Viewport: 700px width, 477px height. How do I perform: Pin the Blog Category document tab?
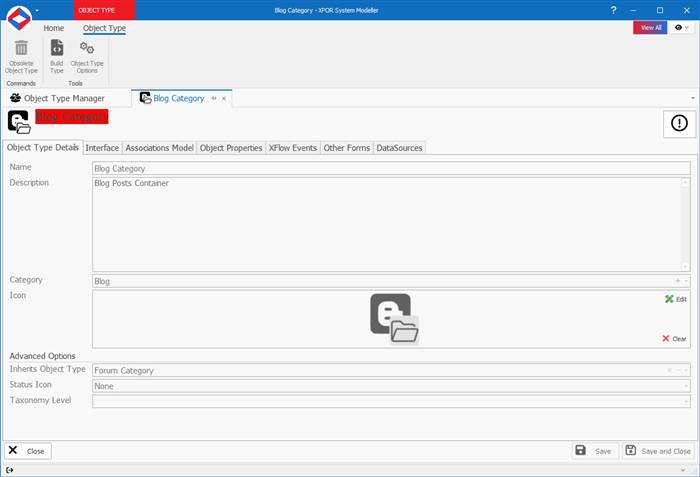coord(214,98)
